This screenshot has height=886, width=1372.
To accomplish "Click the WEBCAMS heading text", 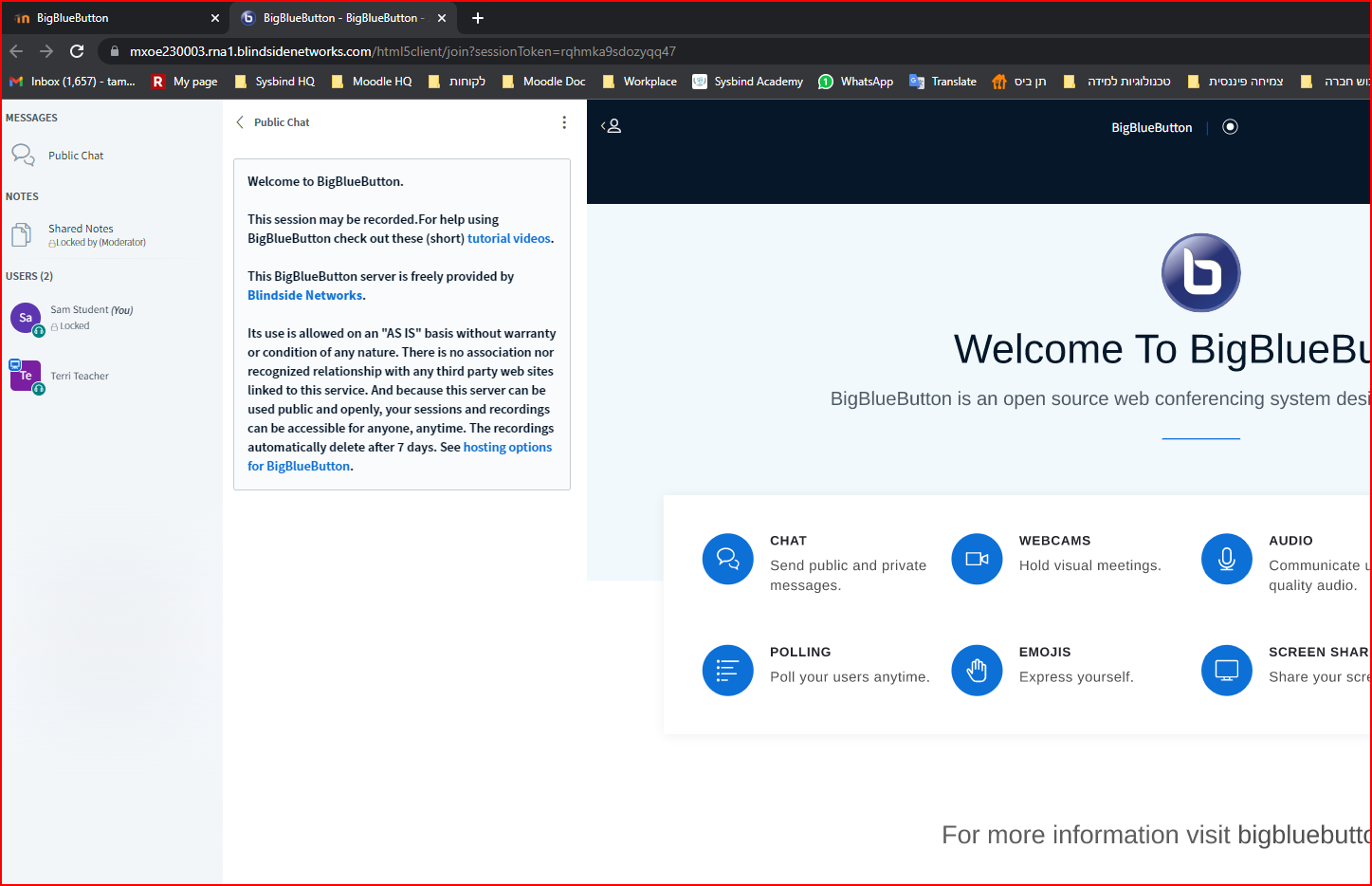I will point(1054,541).
